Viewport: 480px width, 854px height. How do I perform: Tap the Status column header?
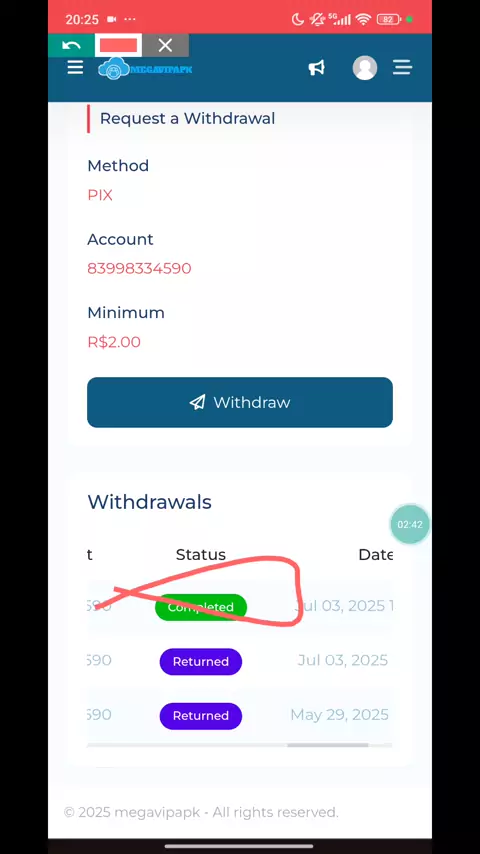[200, 554]
